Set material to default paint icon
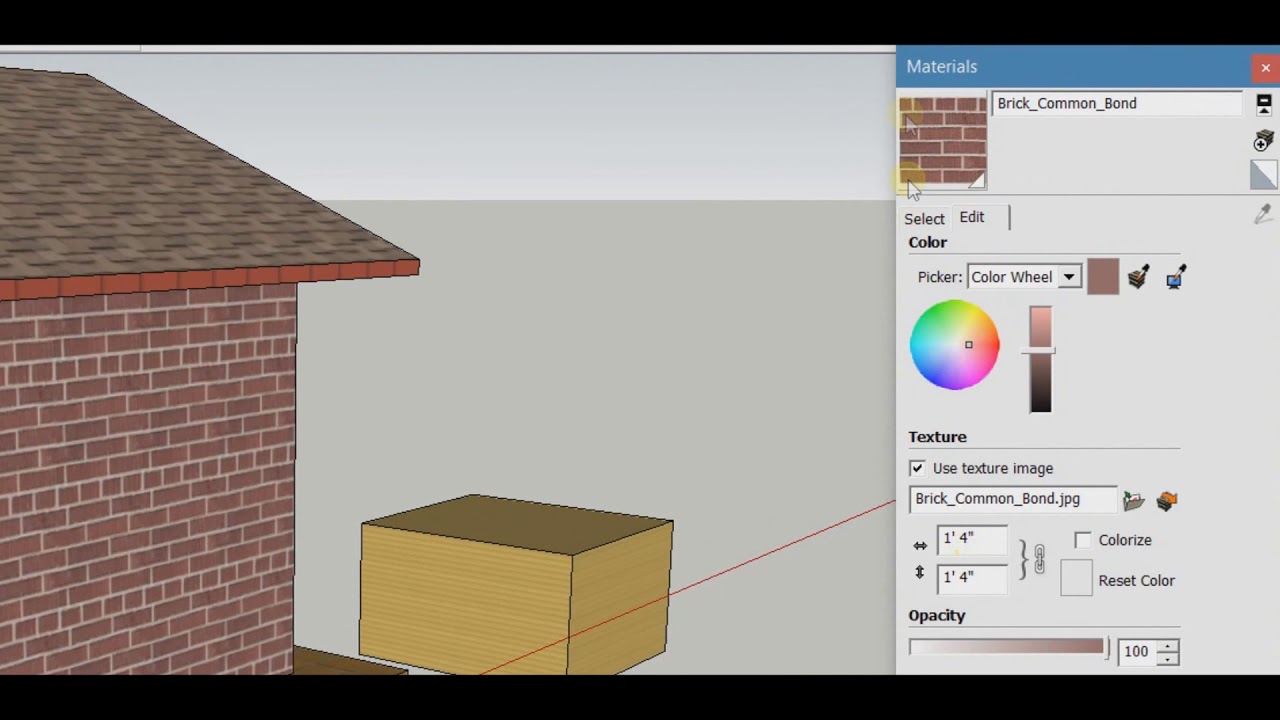1280x720 pixels. [1264, 175]
